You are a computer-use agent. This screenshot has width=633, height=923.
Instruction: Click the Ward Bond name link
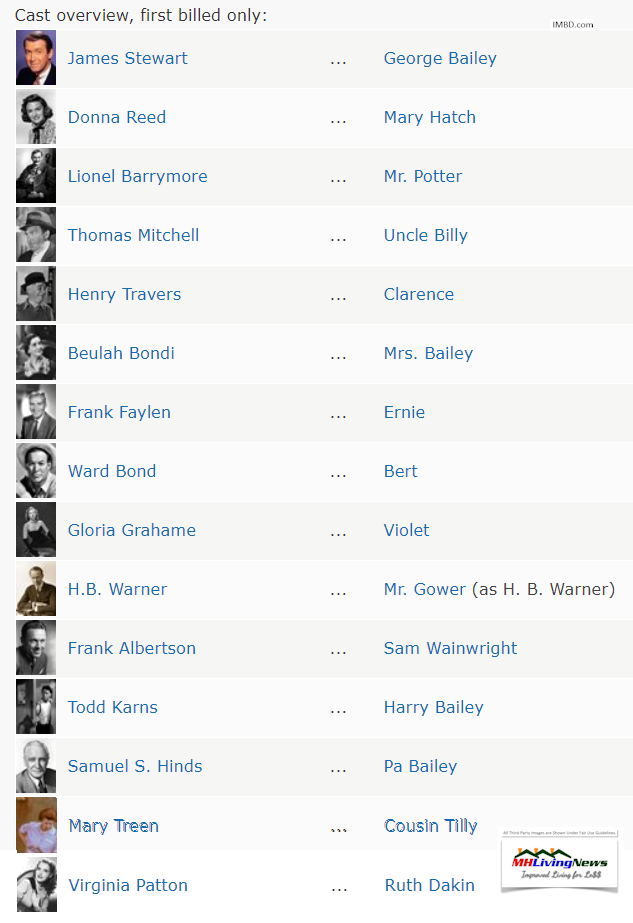pos(112,471)
